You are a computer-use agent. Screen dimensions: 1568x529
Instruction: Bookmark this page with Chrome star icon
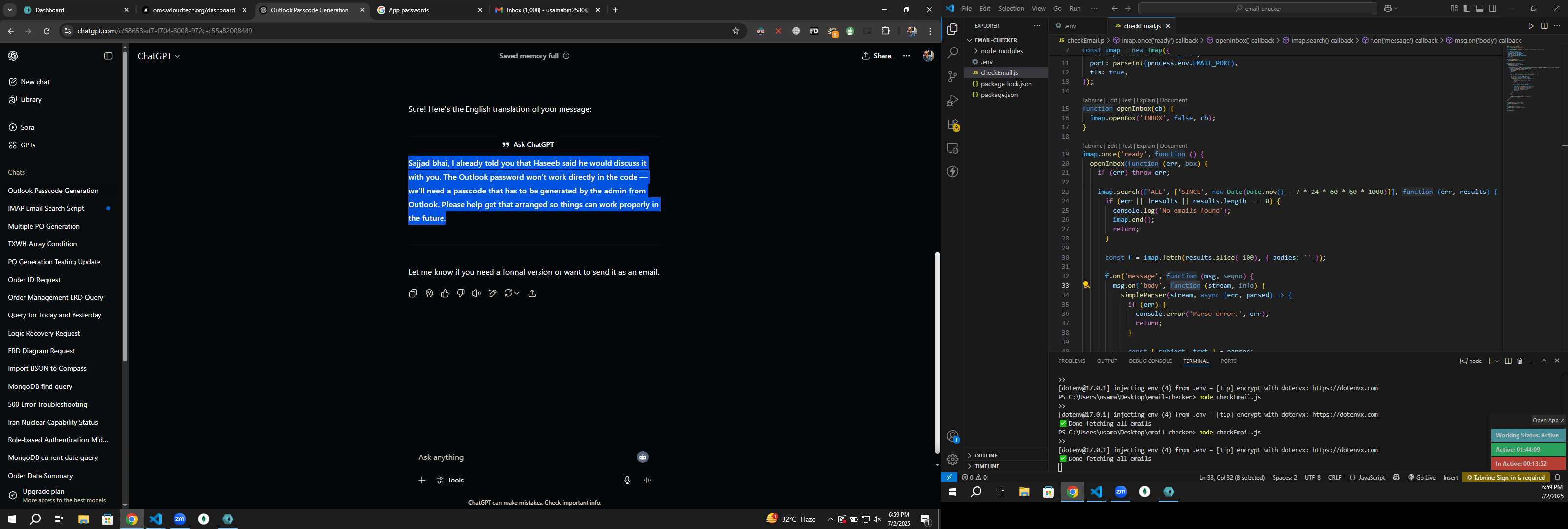(735, 31)
